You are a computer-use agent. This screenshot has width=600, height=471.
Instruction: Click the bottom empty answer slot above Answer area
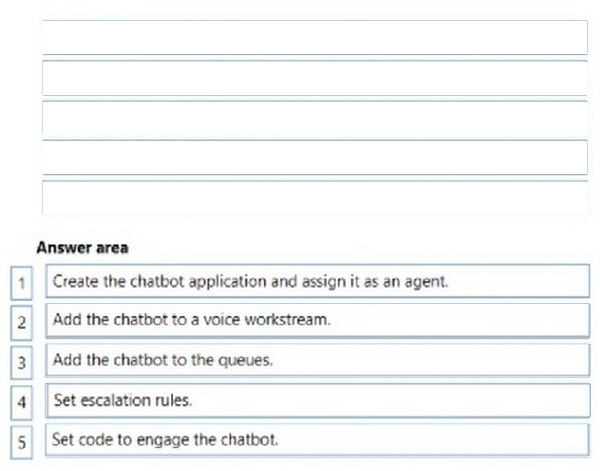pyautogui.click(x=315, y=198)
